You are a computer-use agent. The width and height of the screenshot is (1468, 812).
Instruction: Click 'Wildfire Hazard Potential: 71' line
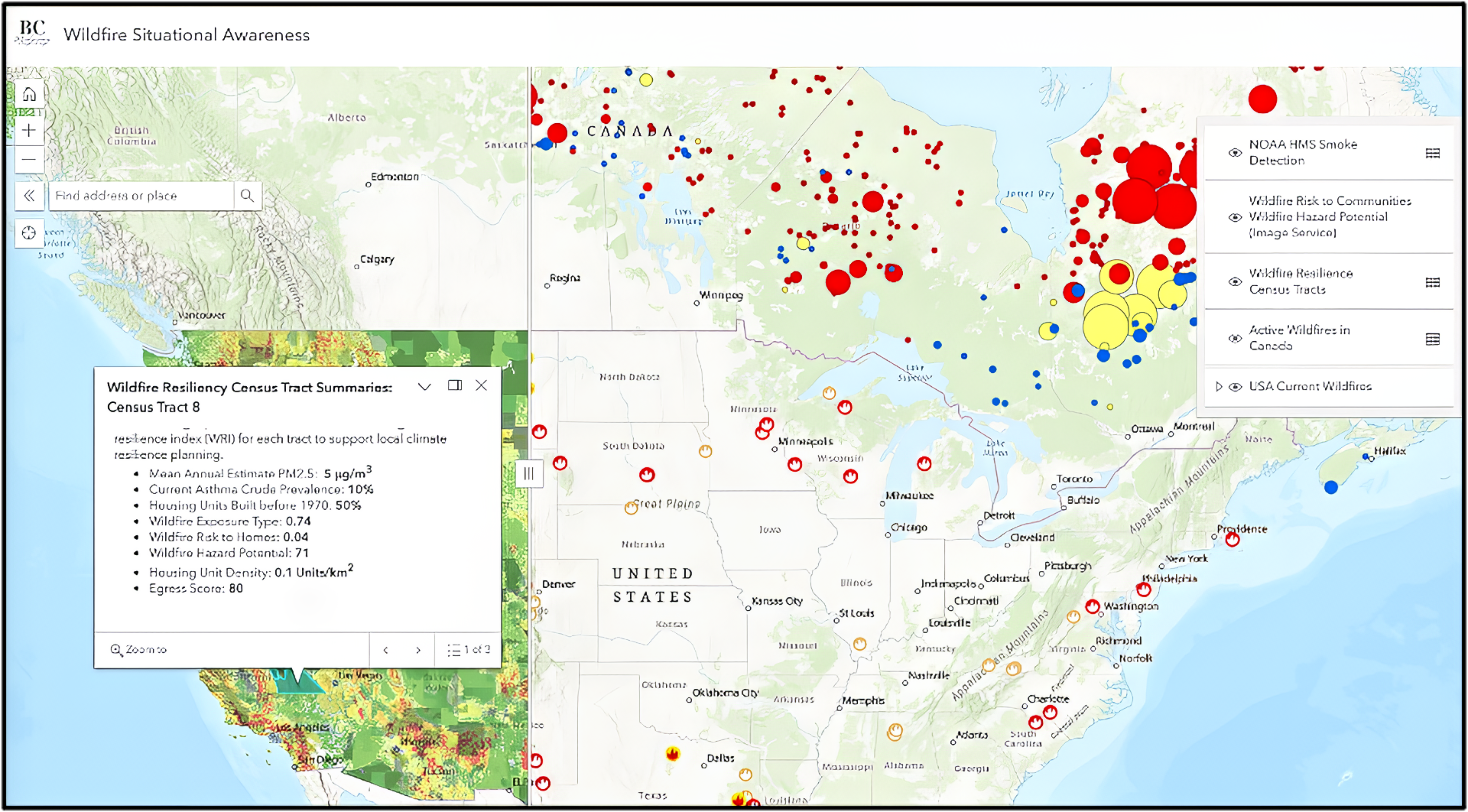coord(228,553)
